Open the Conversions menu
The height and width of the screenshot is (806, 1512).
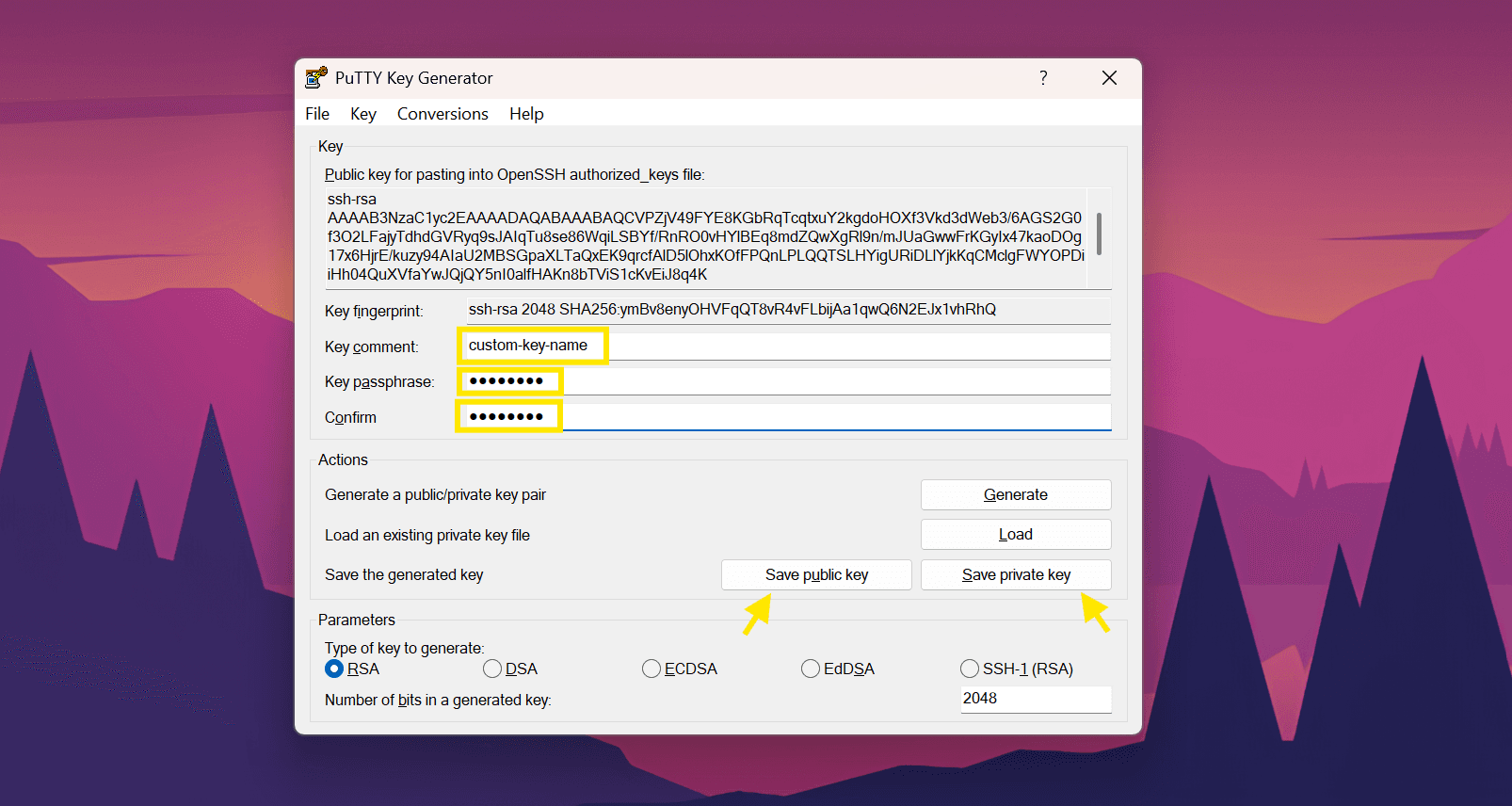coord(442,114)
